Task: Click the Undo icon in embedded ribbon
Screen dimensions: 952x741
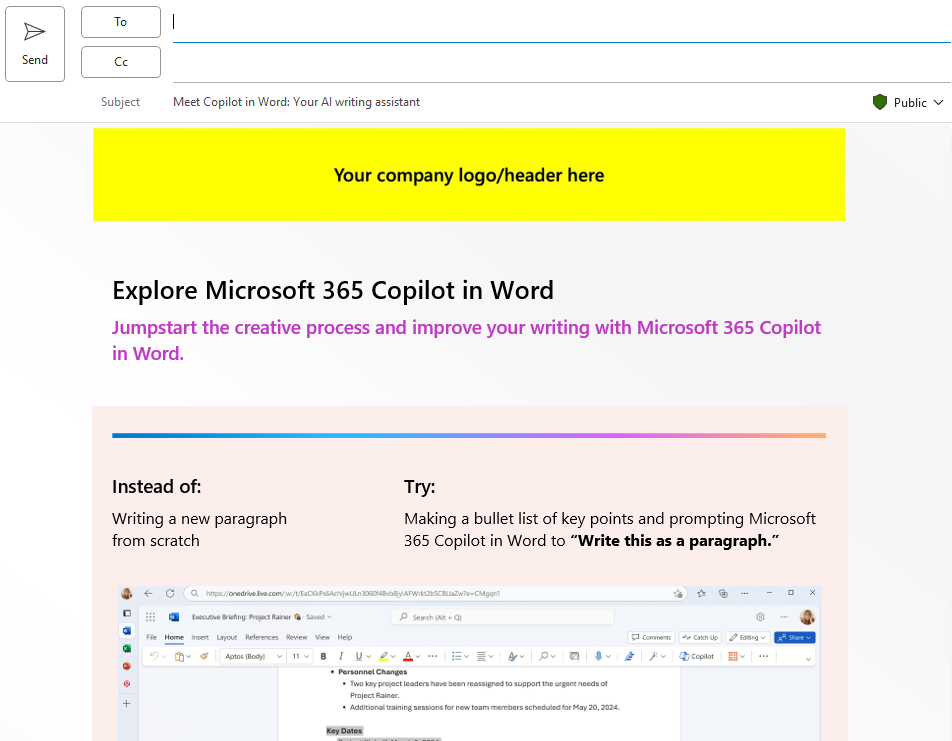Action: coord(154,656)
